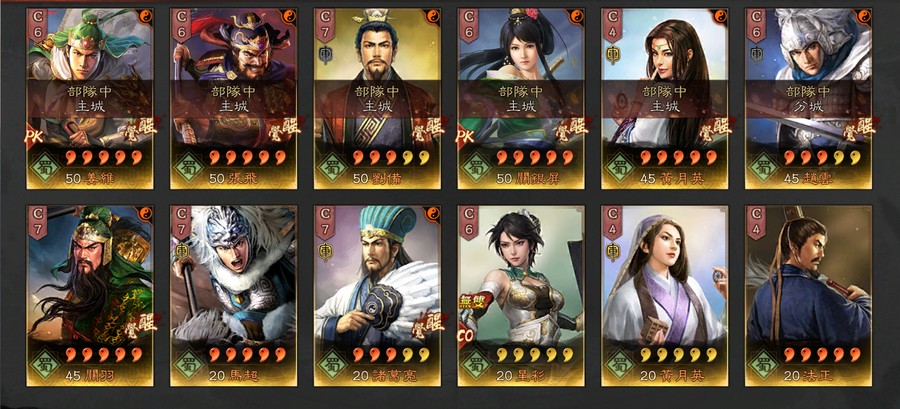Viewport: 900px width, 409px height.
Task: Click the 蜀 faction emblem on 馬超
Action: tap(189, 364)
